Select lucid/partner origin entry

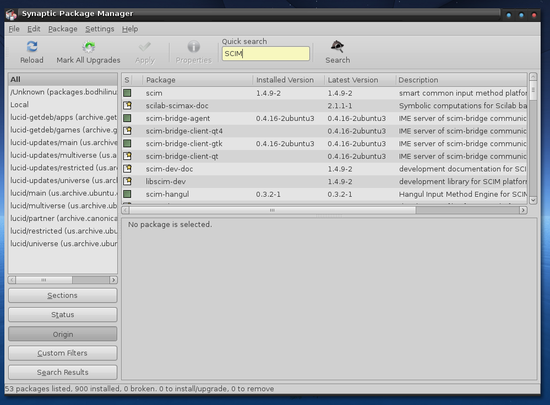[x=63, y=218]
